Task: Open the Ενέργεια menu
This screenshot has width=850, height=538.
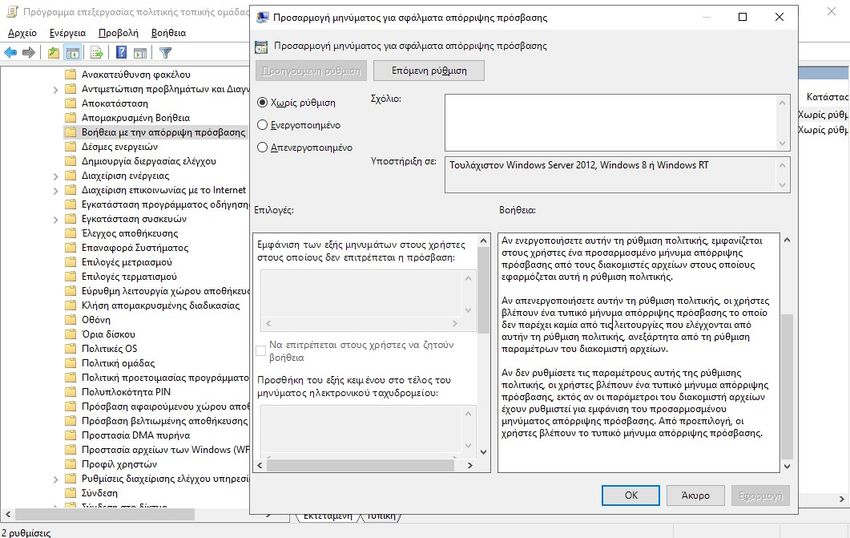Action: 68,33
